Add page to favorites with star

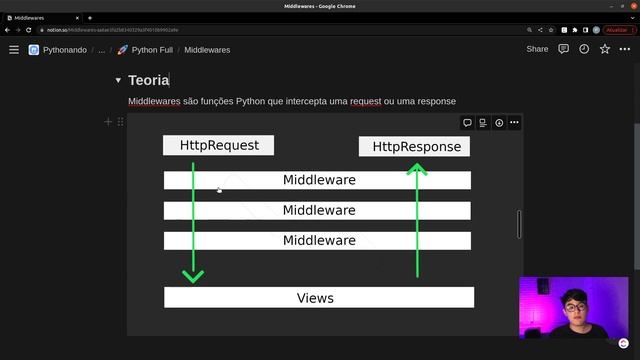pyautogui.click(x=604, y=49)
